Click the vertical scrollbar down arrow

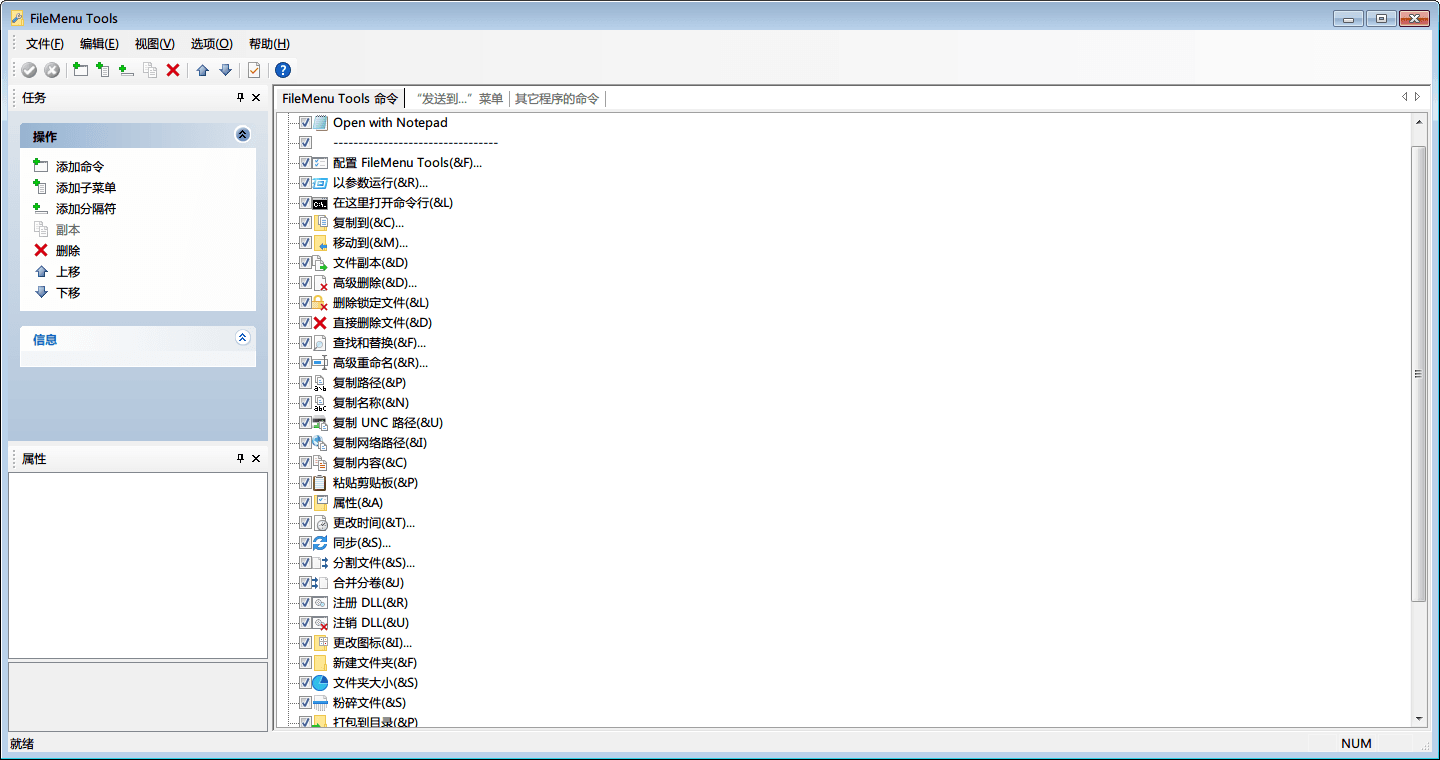click(x=1418, y=719)
